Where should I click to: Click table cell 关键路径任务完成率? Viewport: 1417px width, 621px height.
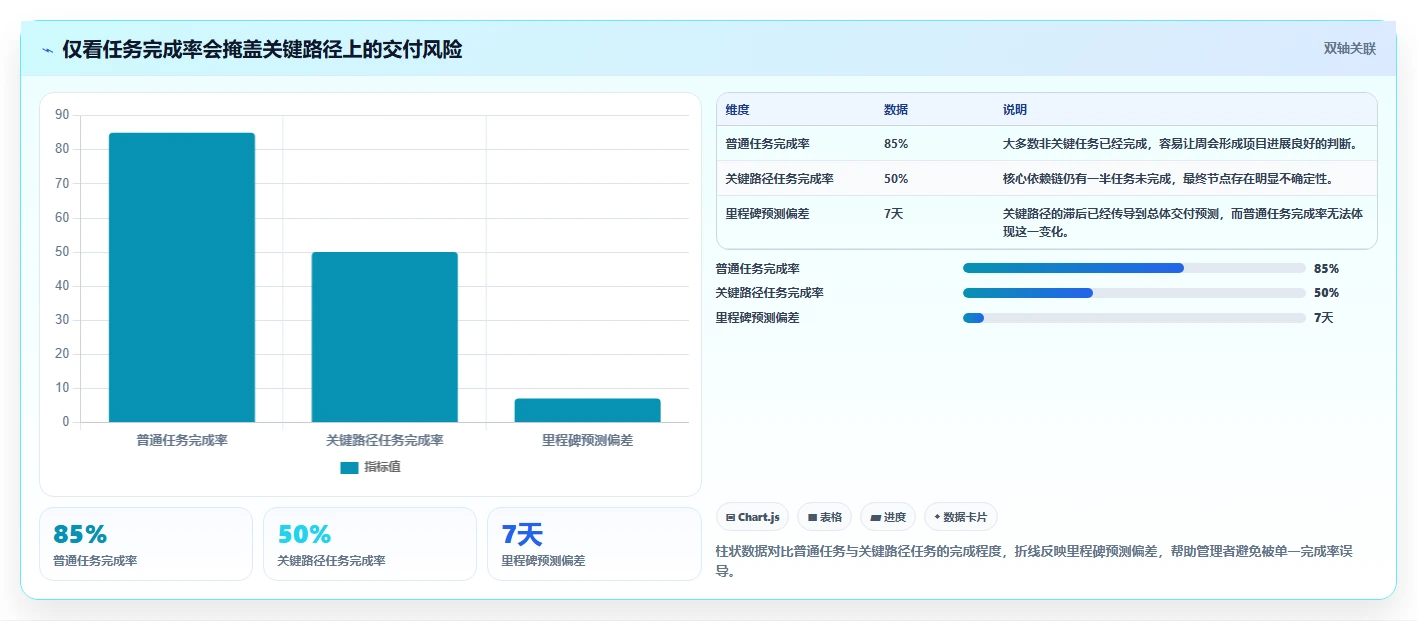780,179
